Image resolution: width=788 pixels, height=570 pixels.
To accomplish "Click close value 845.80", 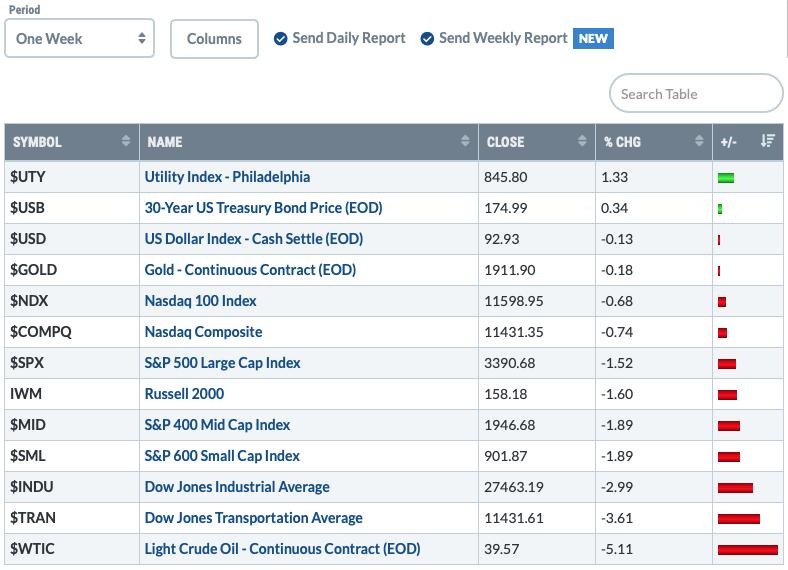I will tap(506, 177).
